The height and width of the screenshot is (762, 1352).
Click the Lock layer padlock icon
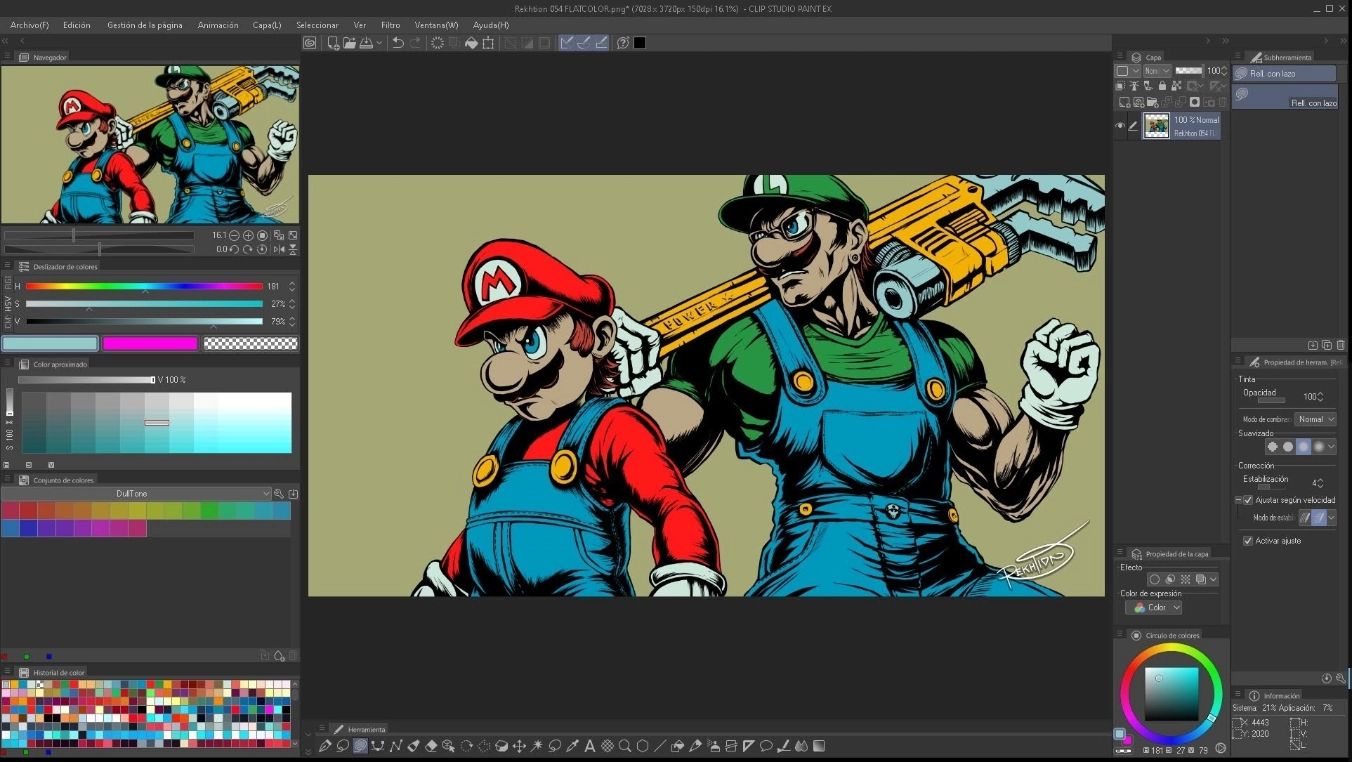[x=1161, y=86]
